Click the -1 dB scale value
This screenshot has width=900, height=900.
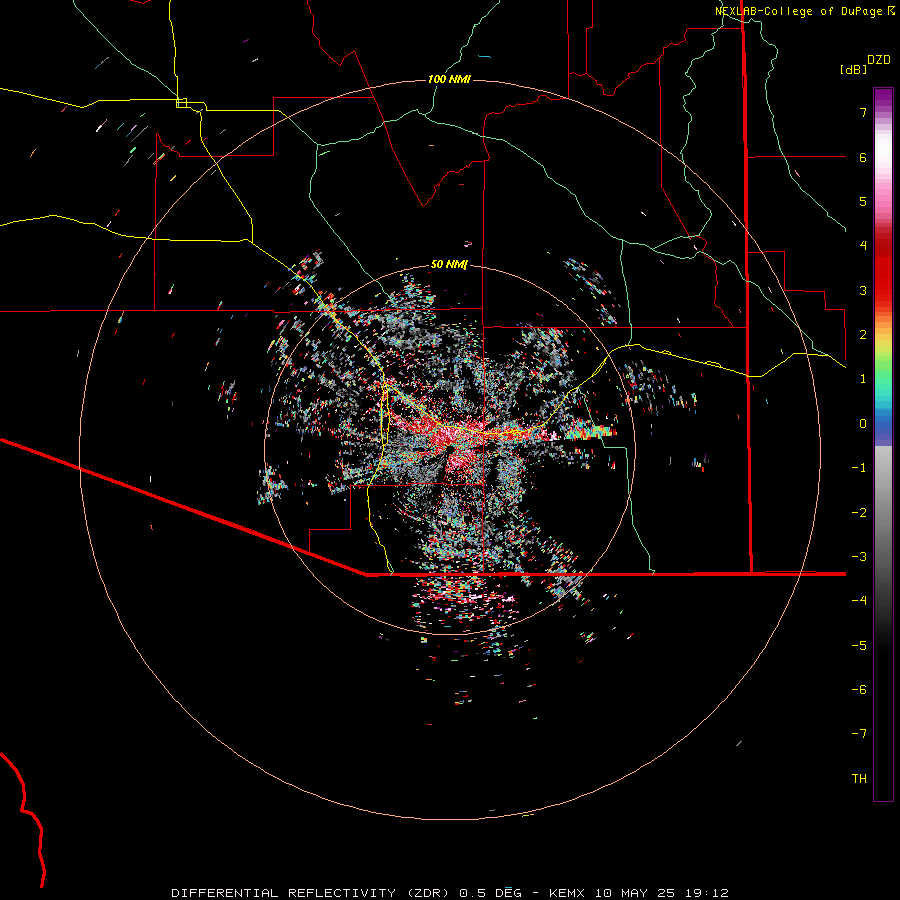[x=859, y=468]
